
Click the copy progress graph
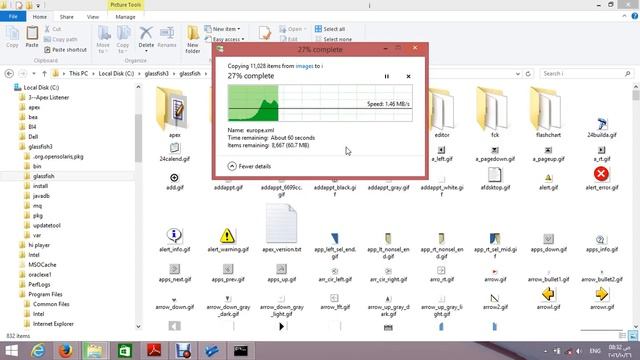coord(320,103)
